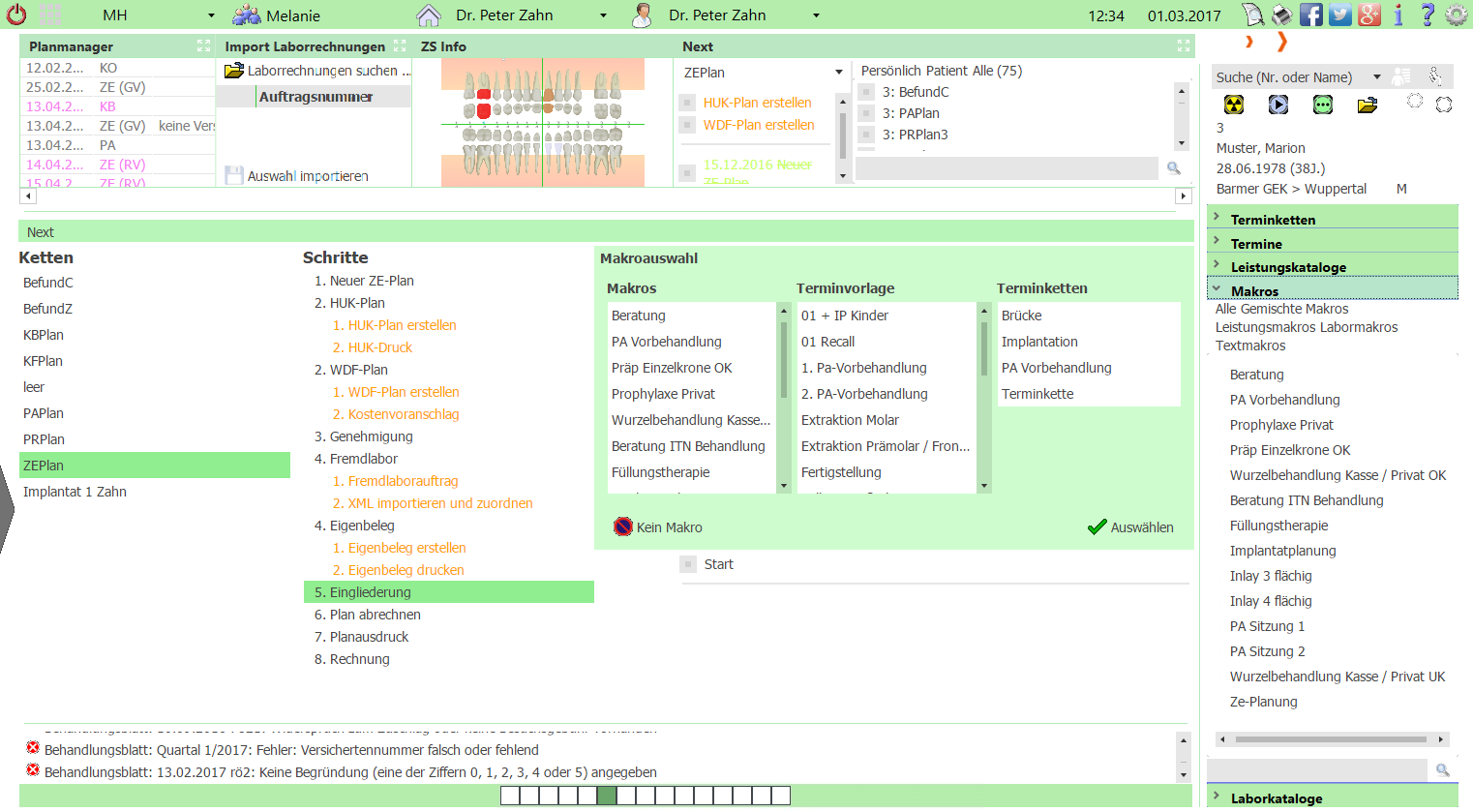This screenshot has height=812, width=1473.
Task: Select the Textmakros filter
Action: click(1250, 346)
